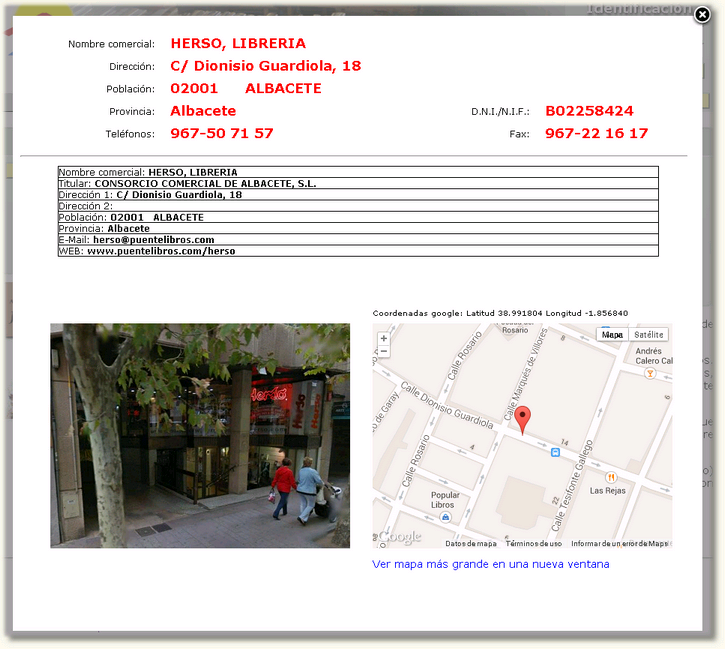Select Las Rejas restaurant icon

click(610, 478)
